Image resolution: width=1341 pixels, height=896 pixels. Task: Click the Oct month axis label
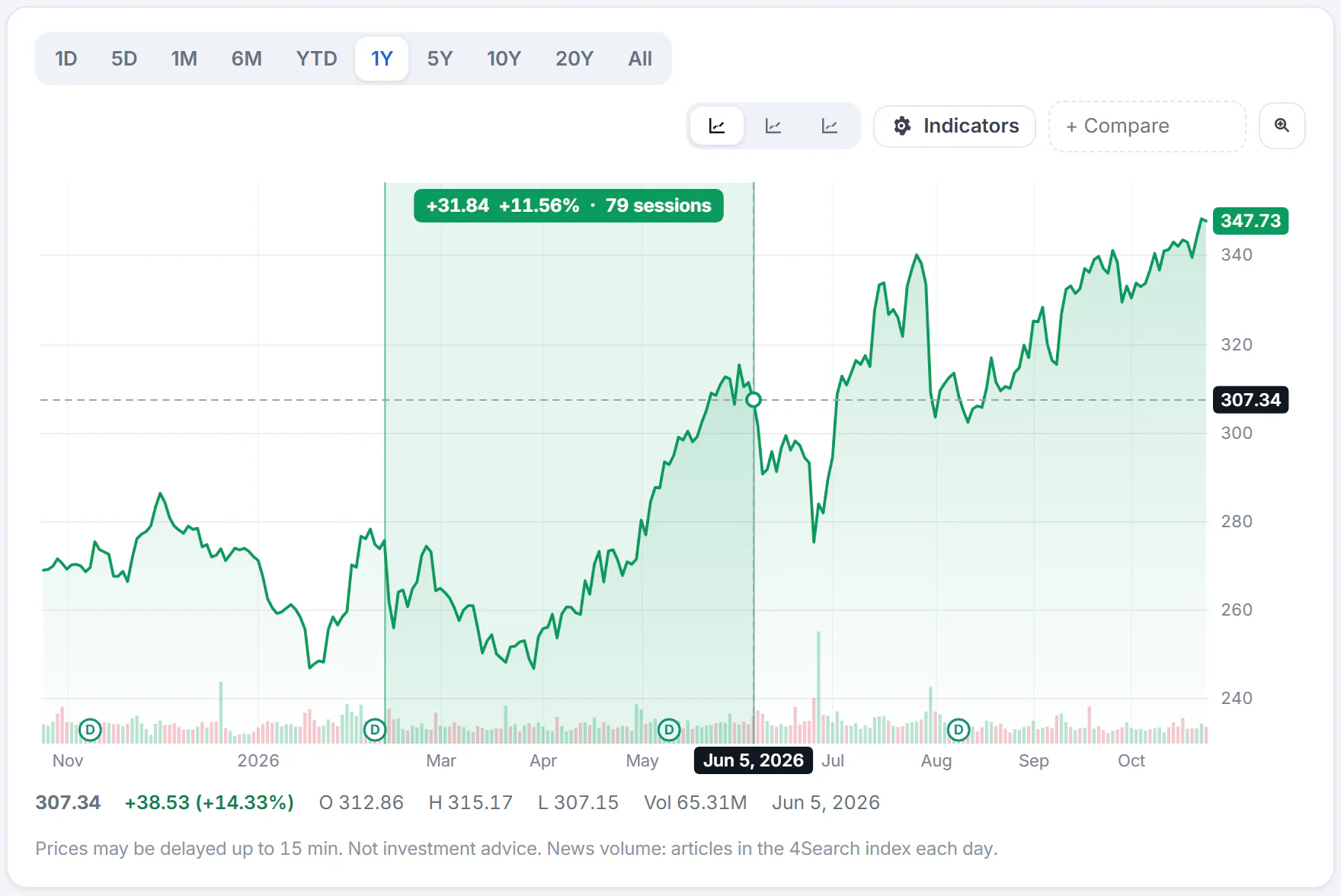tap(1131, 760)
